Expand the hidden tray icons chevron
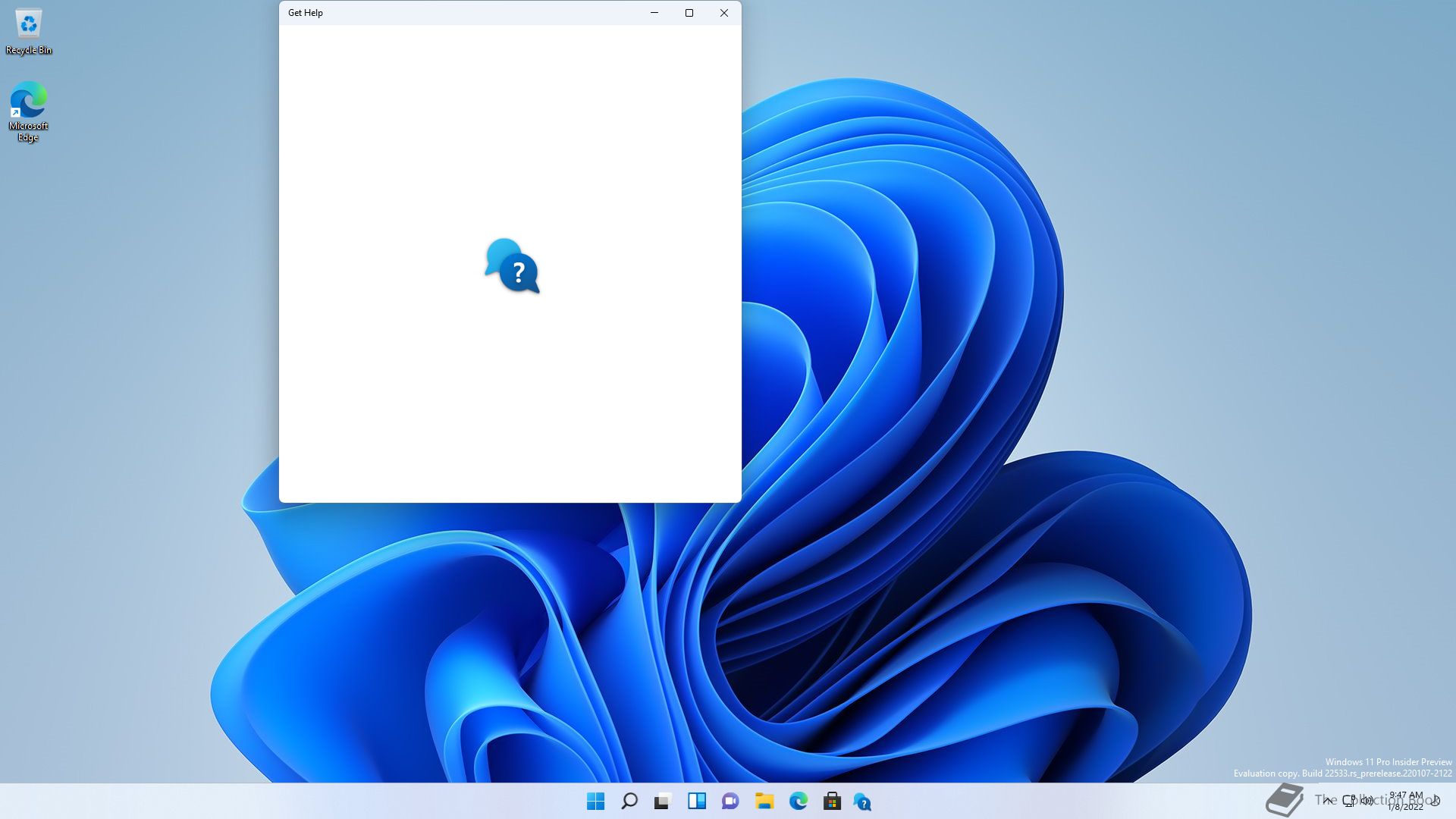Viewport: 1456px width, 819px height. click(1328, 801)
